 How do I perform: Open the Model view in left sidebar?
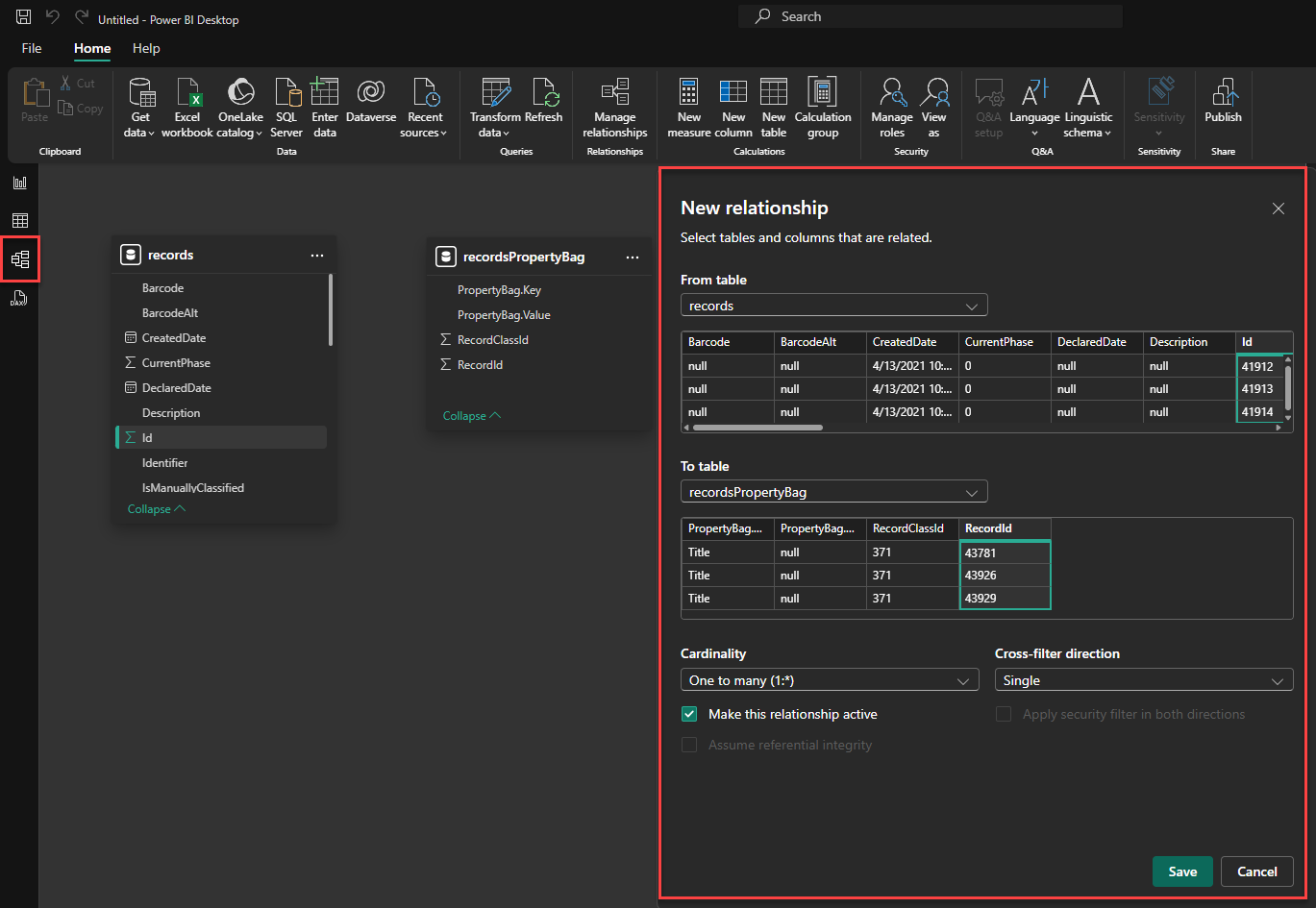(20, 259)
